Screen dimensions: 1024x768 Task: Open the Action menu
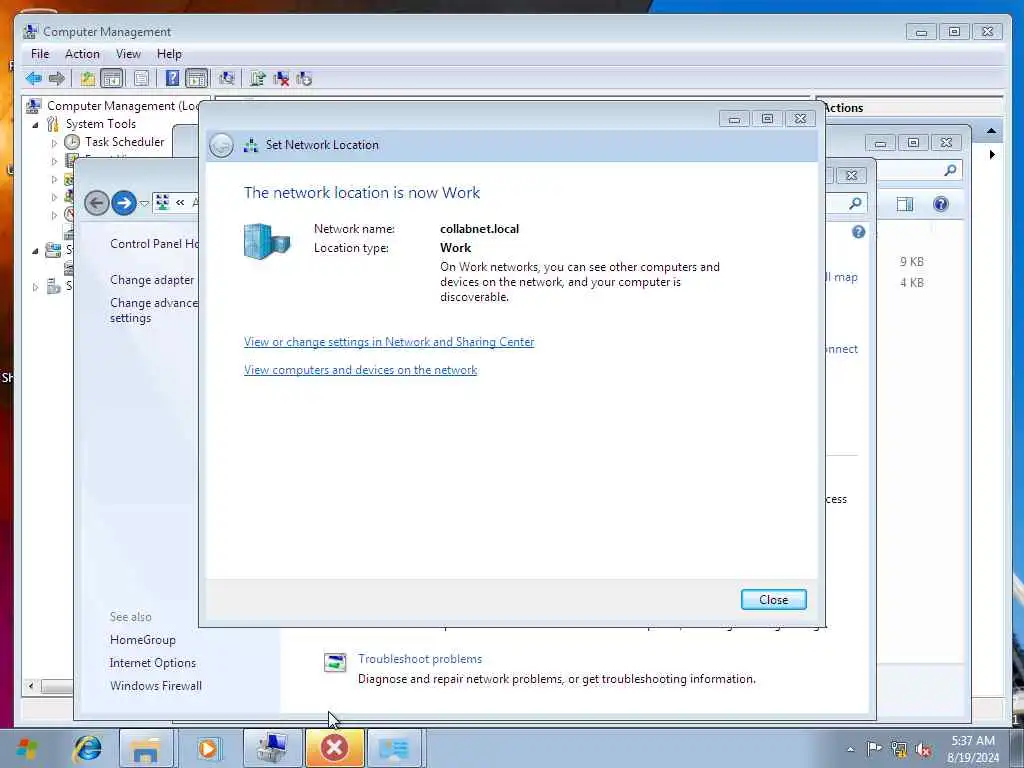pos(82,54)
